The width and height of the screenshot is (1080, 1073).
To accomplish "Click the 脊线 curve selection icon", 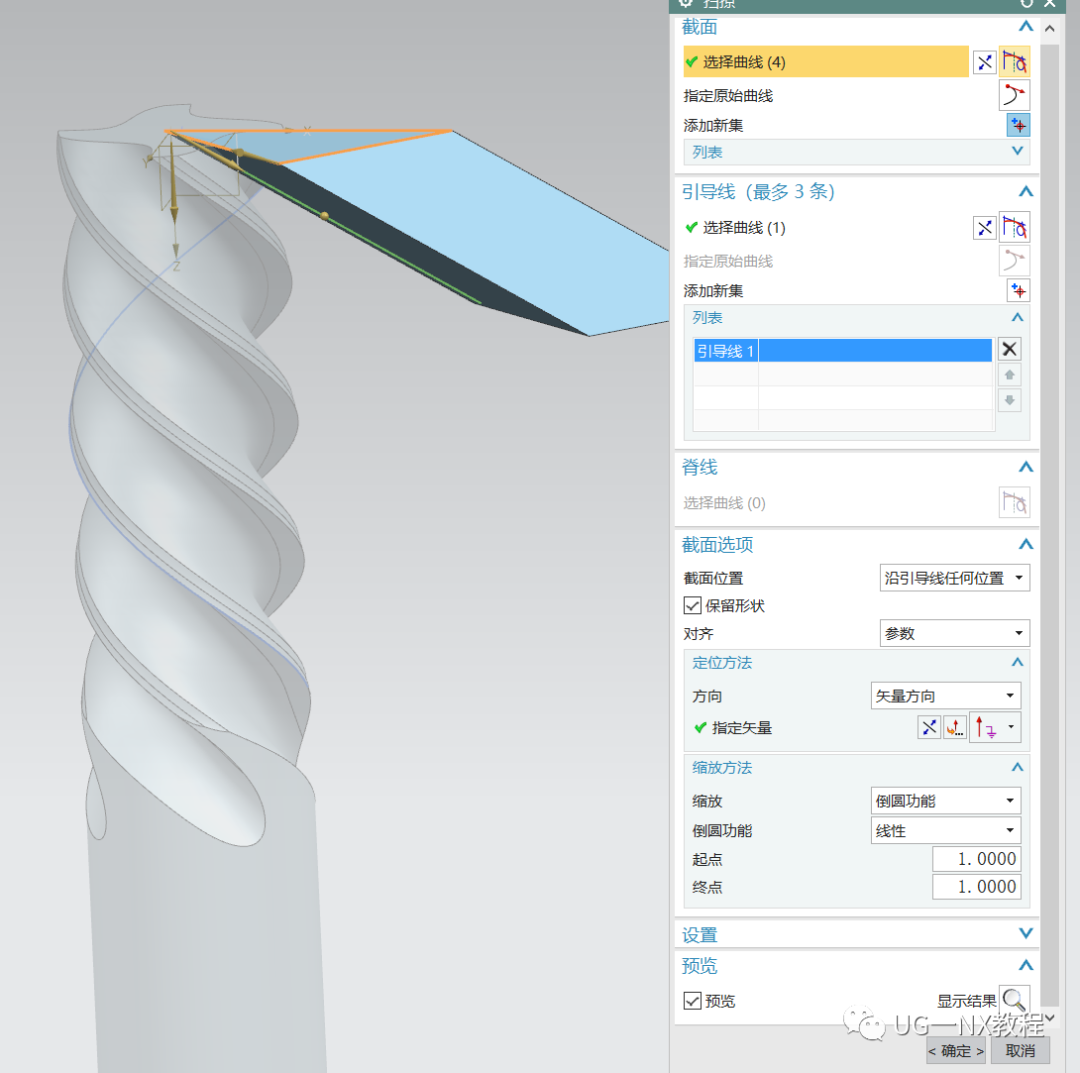I will pos(1014,502).
